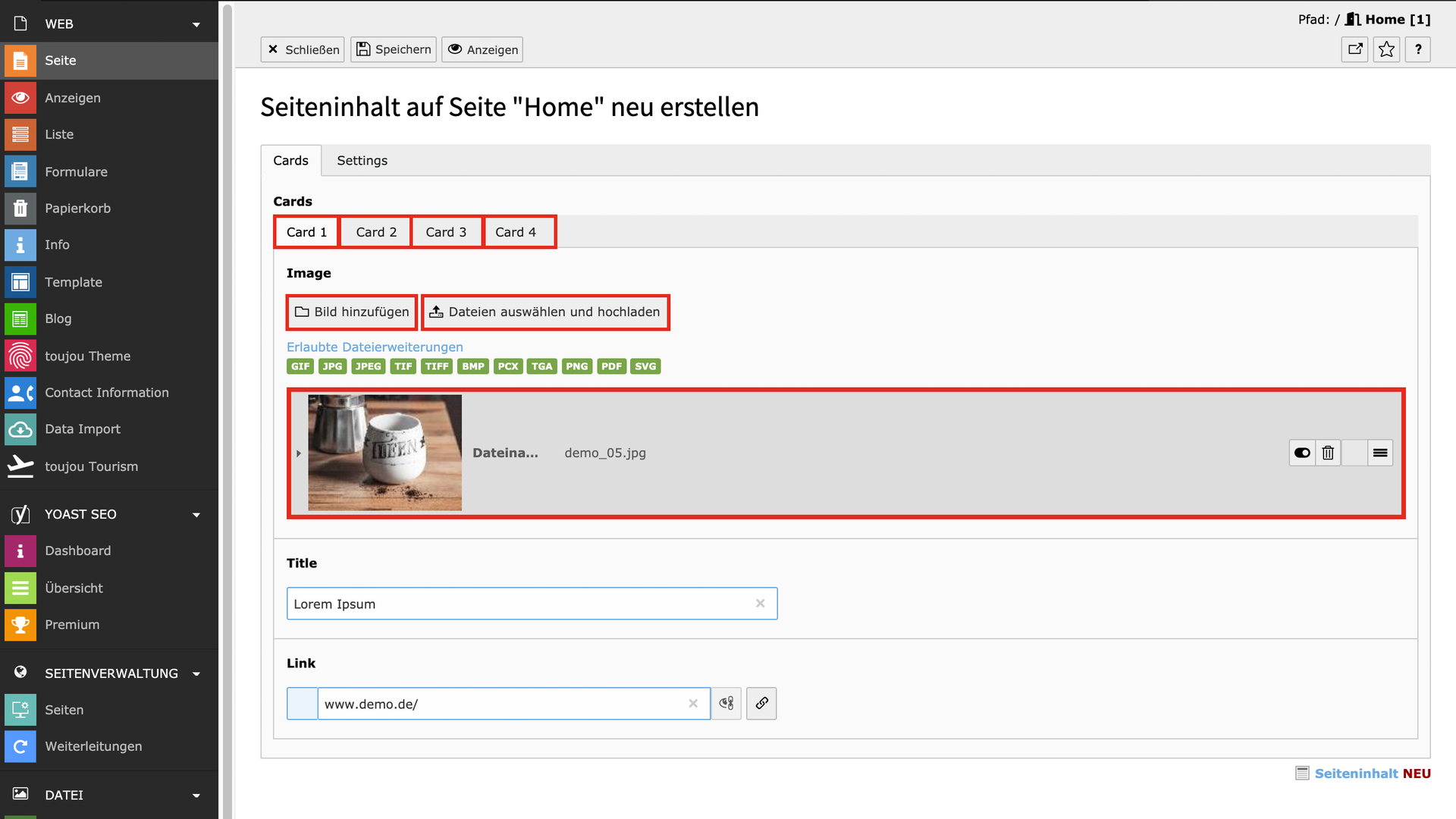Collapse the YOAST SEO module group

pyautogui.click(x=196, y=515)
